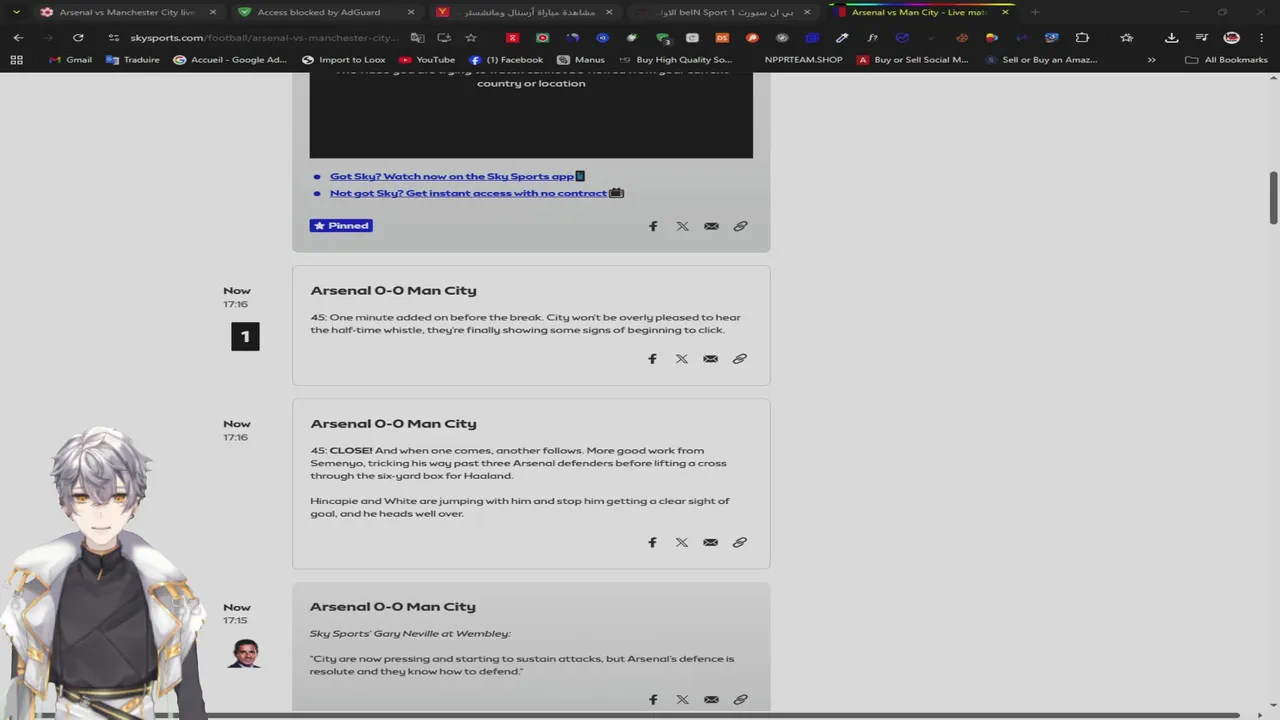Click the Pinned badge
The image size is (1280, 720).
coord(341,226)
